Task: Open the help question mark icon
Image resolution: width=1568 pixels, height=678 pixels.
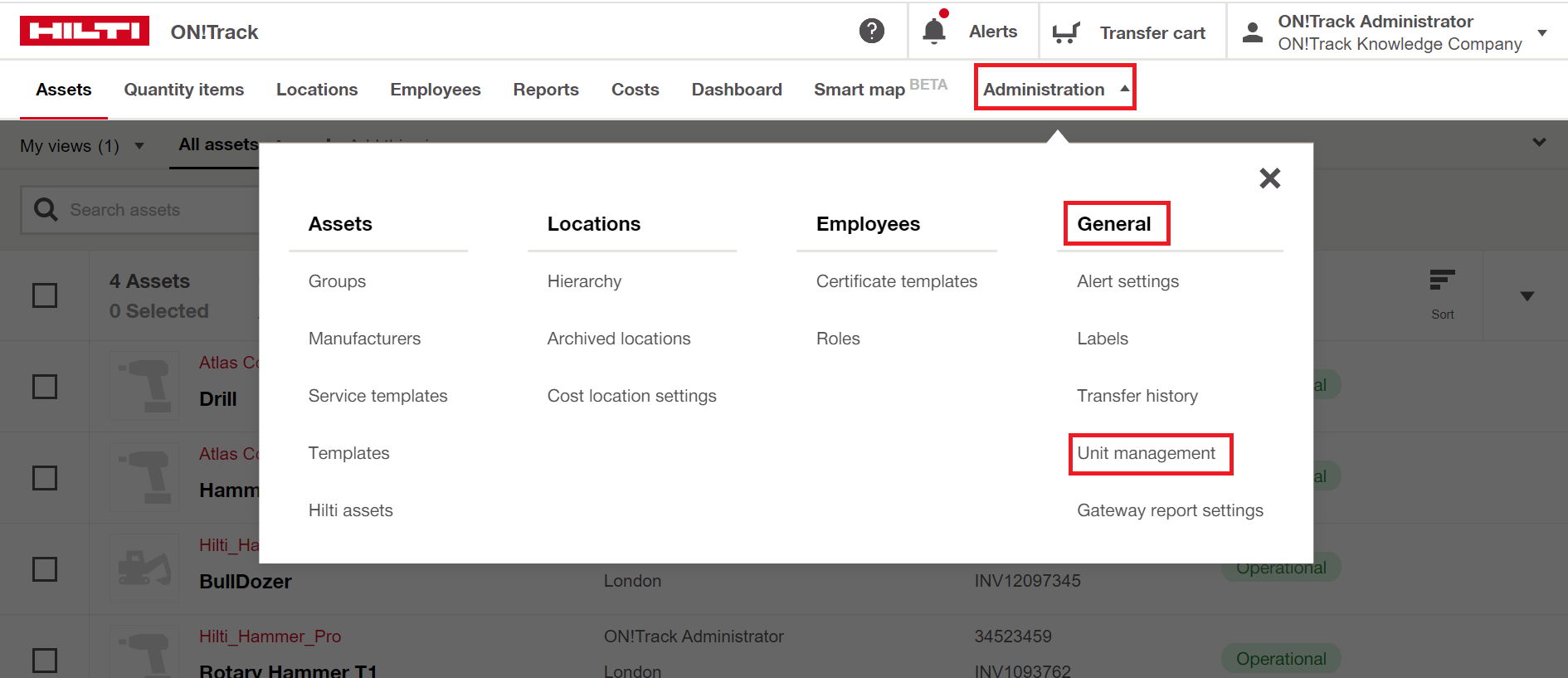Action: [871, 31]
